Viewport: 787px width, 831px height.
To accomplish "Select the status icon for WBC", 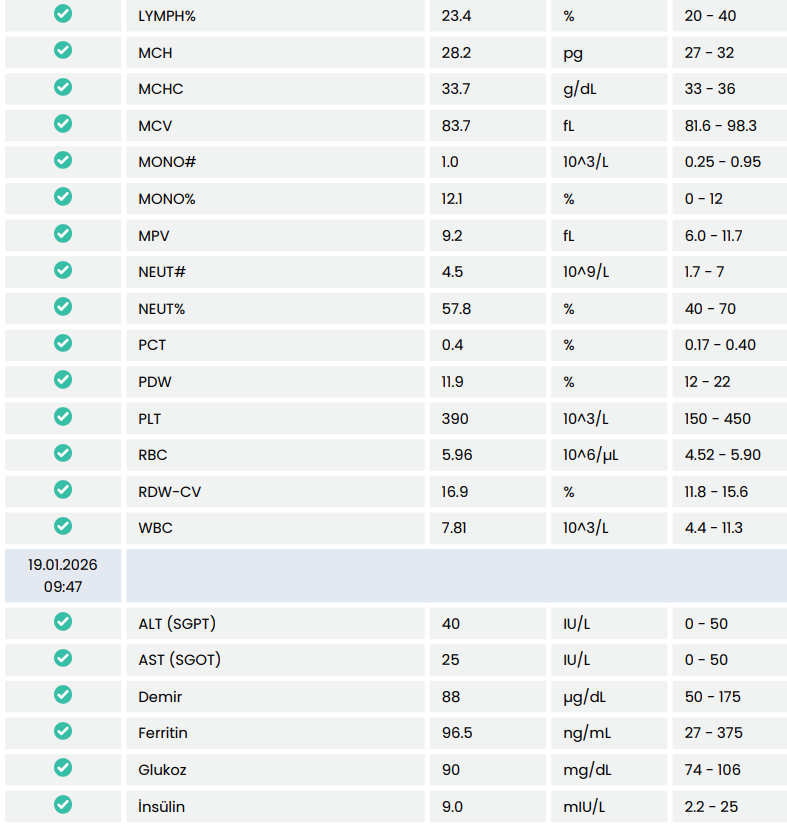I will [x=62, y=526].
